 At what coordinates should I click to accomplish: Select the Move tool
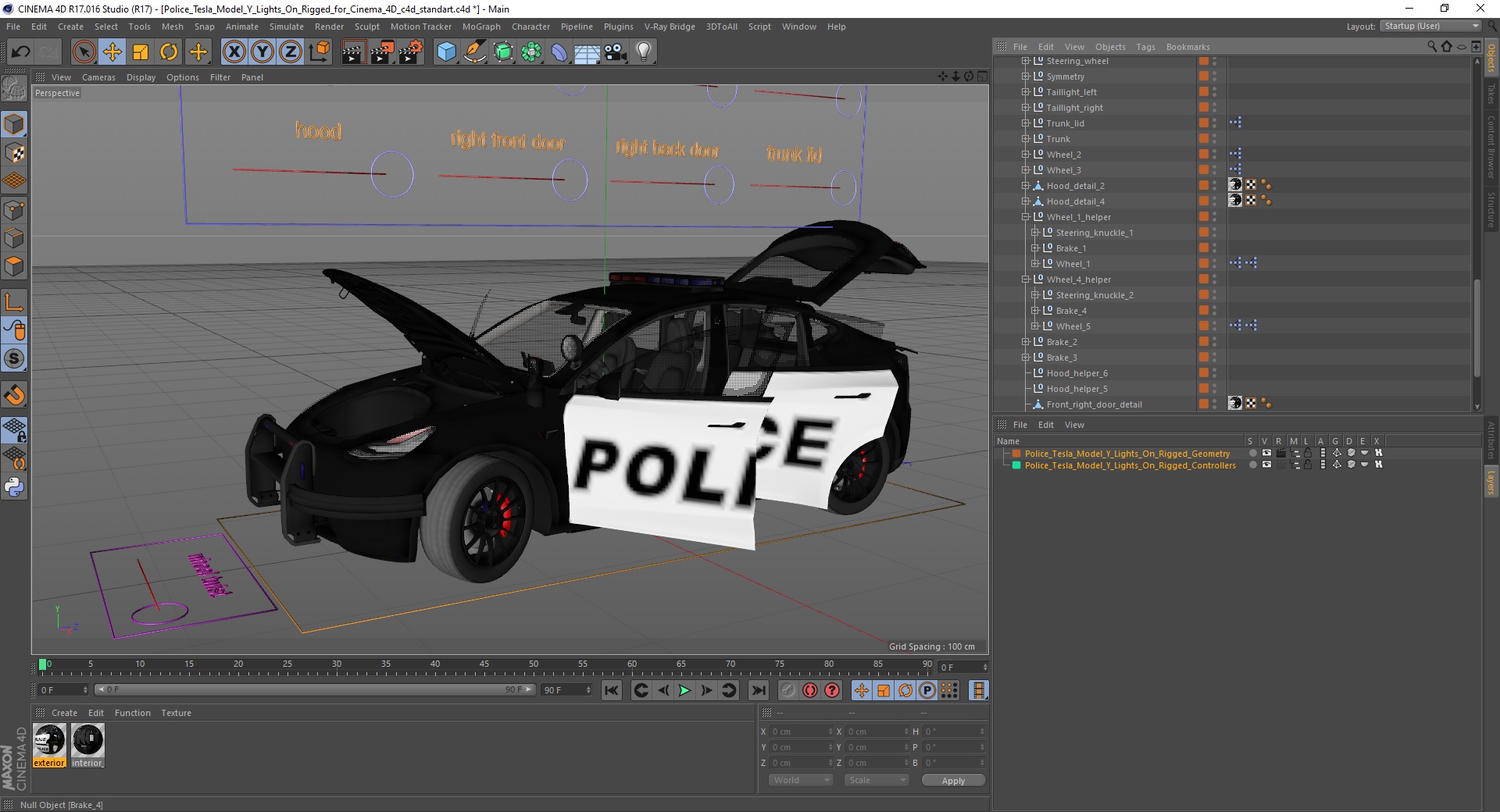click(112, 52)
